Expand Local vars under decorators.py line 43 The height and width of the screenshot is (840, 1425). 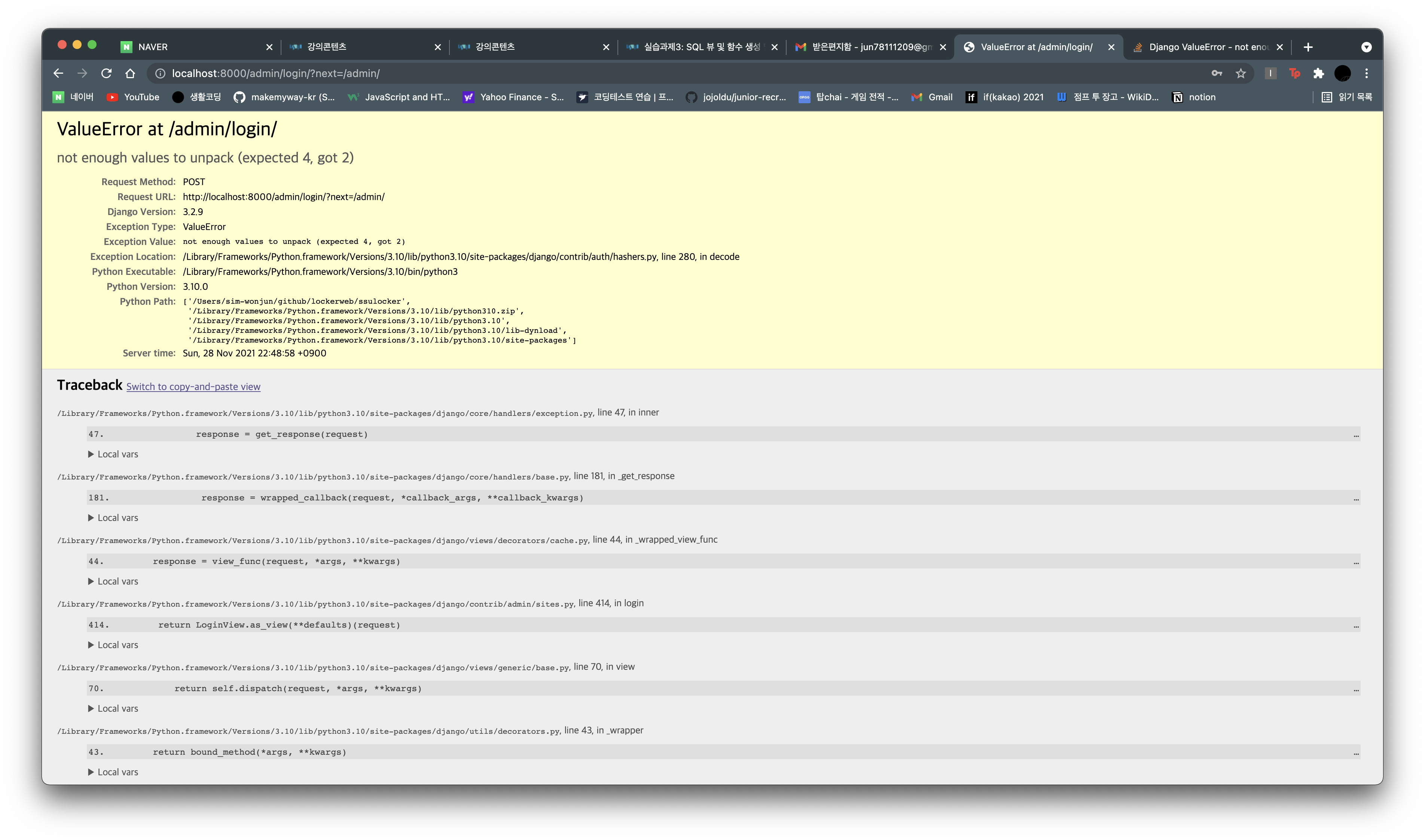113,772
